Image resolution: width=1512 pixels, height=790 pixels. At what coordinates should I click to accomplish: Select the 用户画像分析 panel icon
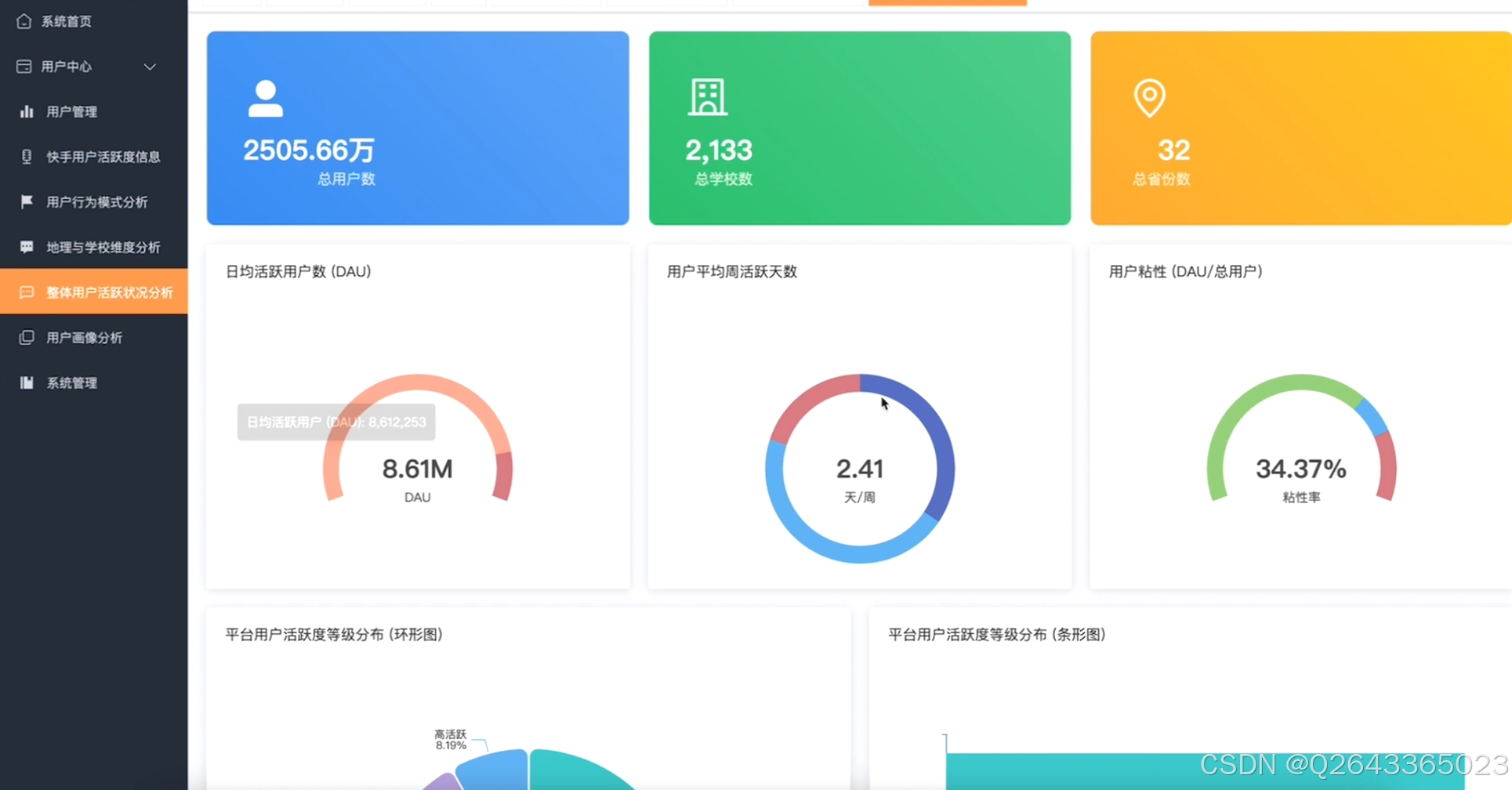pyautogui.click(x=26, y=337)
